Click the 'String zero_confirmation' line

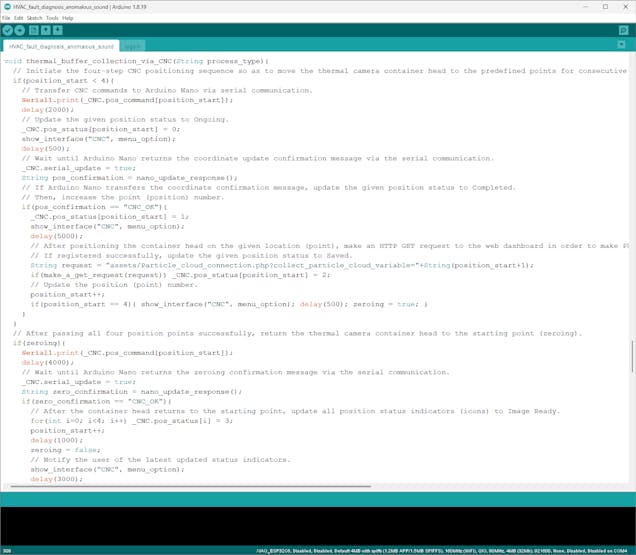[132, 392]
